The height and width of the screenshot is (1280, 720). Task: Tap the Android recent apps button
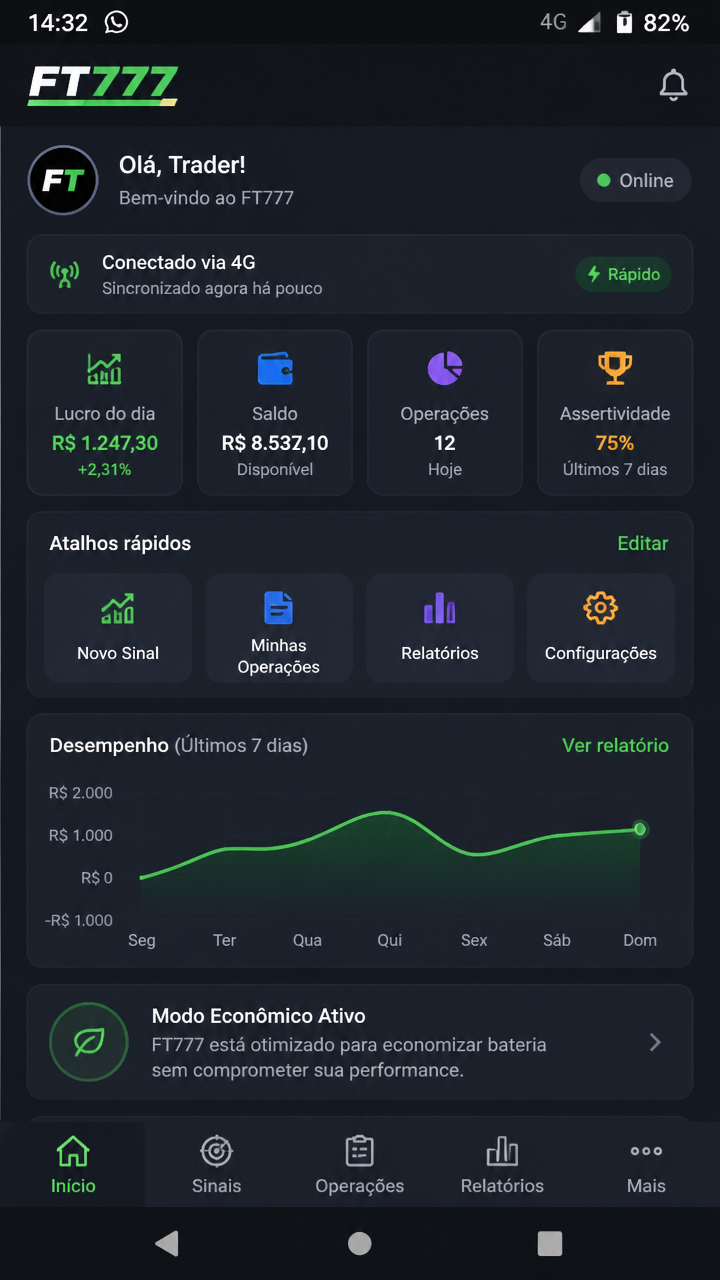point(550,1243)
